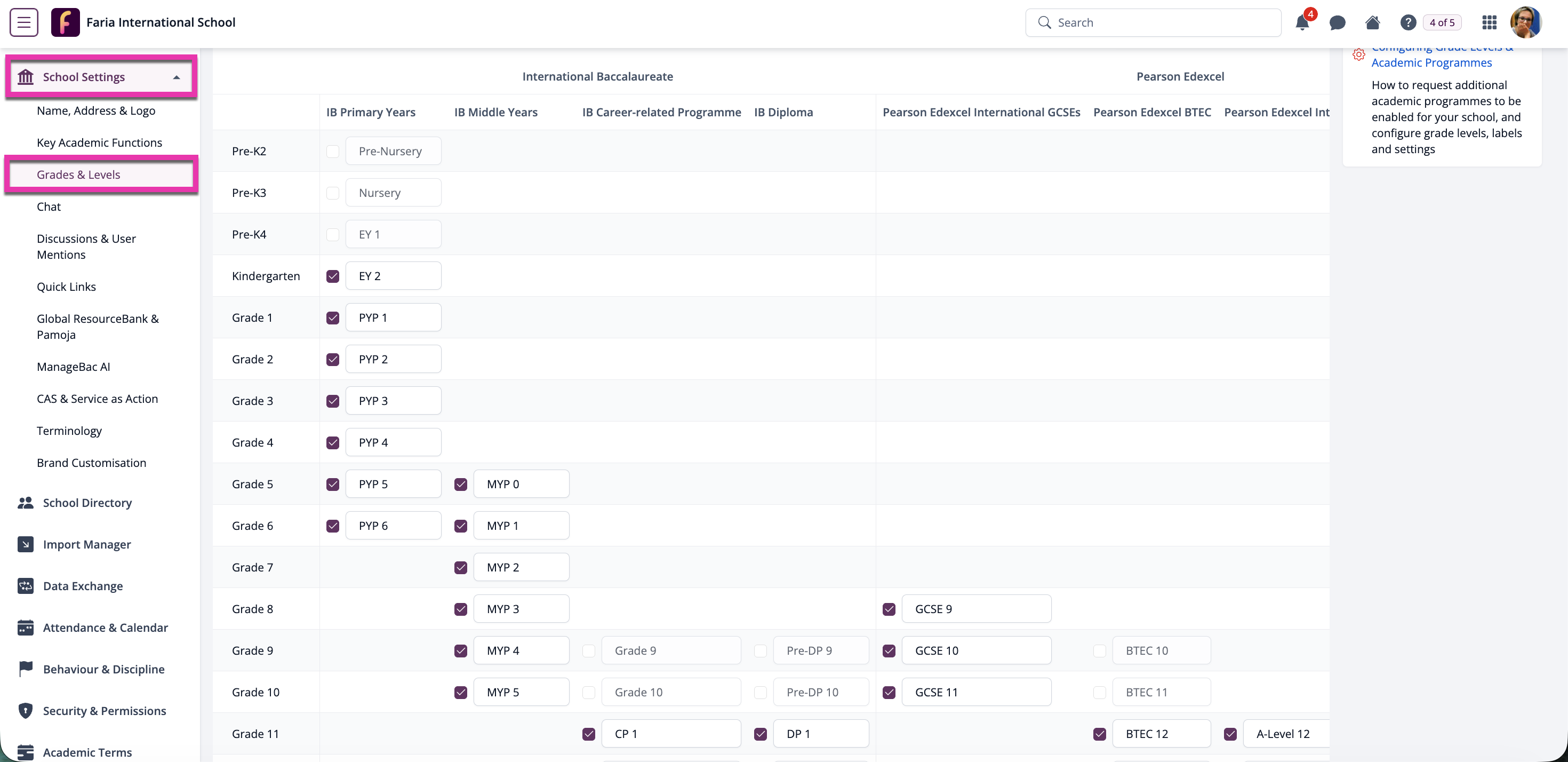Click the School Settings building icon
1568x762 pixels.
[x=26, y=77]
